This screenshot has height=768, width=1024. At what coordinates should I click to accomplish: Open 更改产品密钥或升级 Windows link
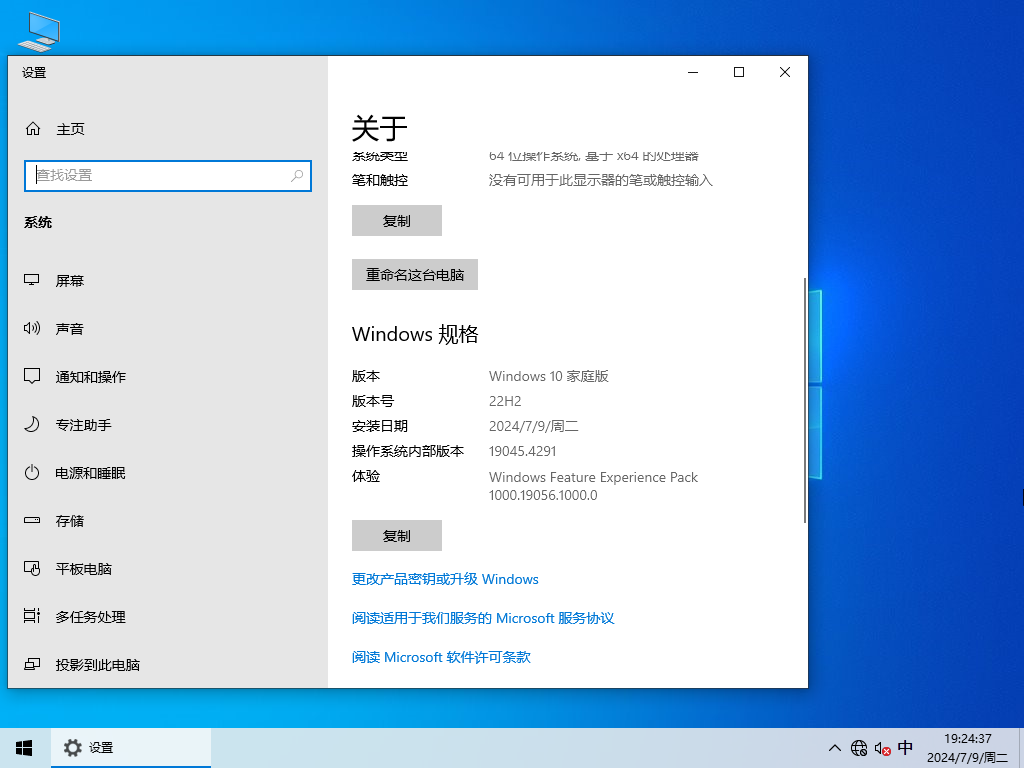(444, 579)
